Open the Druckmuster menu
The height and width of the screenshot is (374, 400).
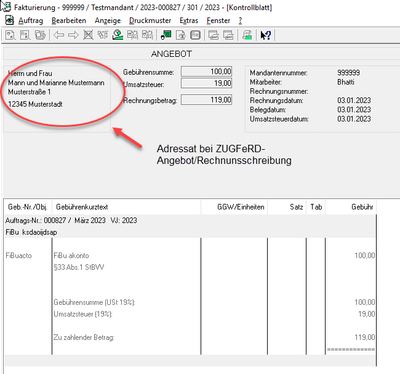coord(150,21)
